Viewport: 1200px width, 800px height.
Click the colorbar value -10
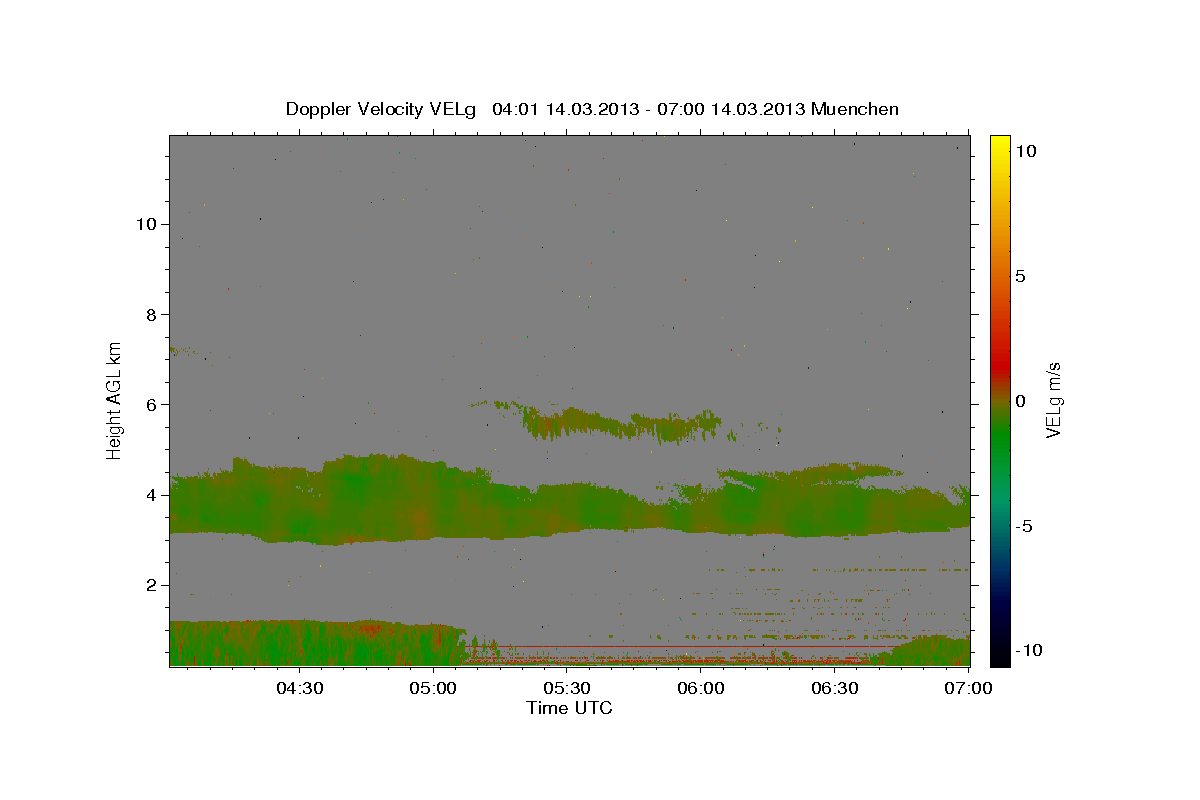(x=1028, y=650)
